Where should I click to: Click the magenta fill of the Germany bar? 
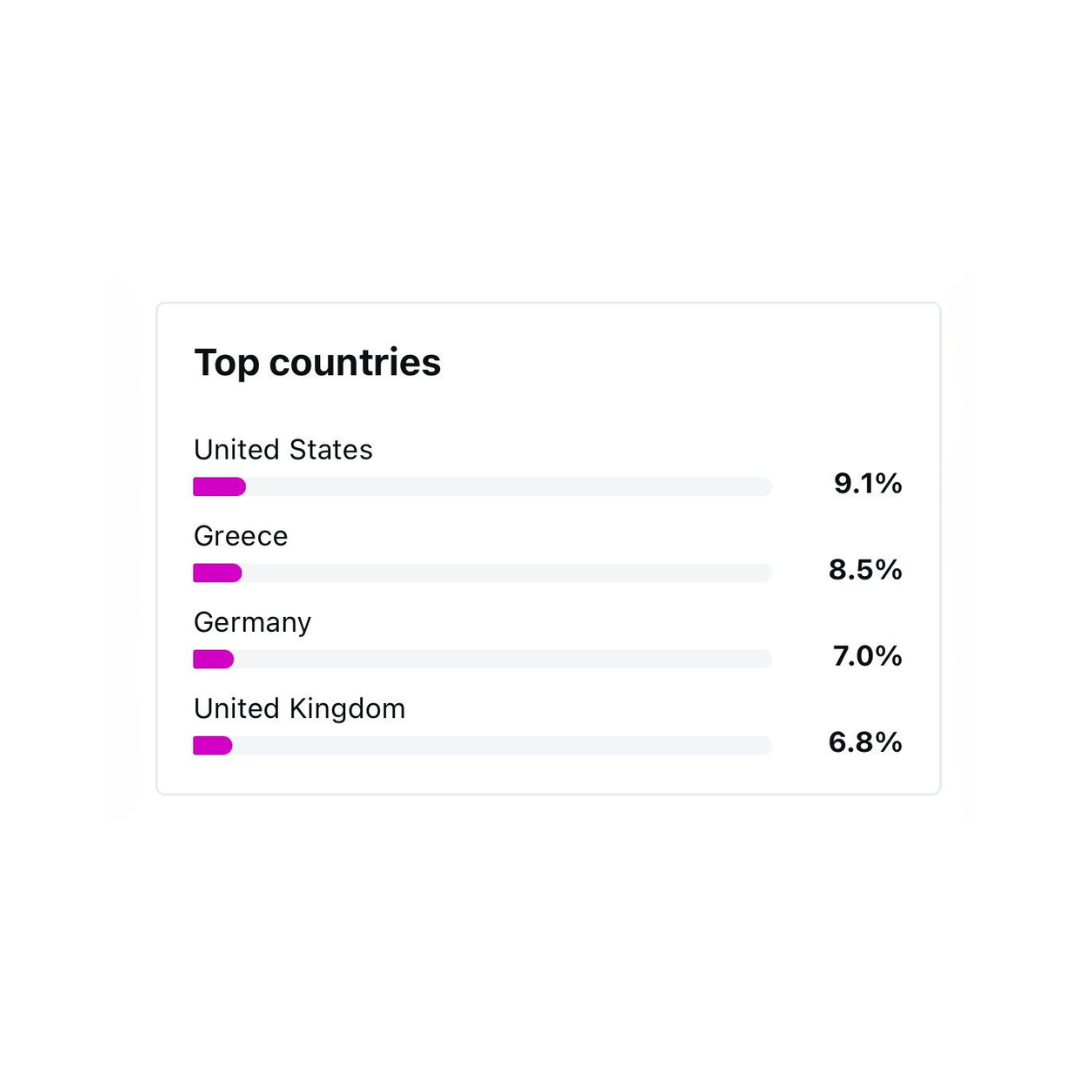(x=213, y=659)
